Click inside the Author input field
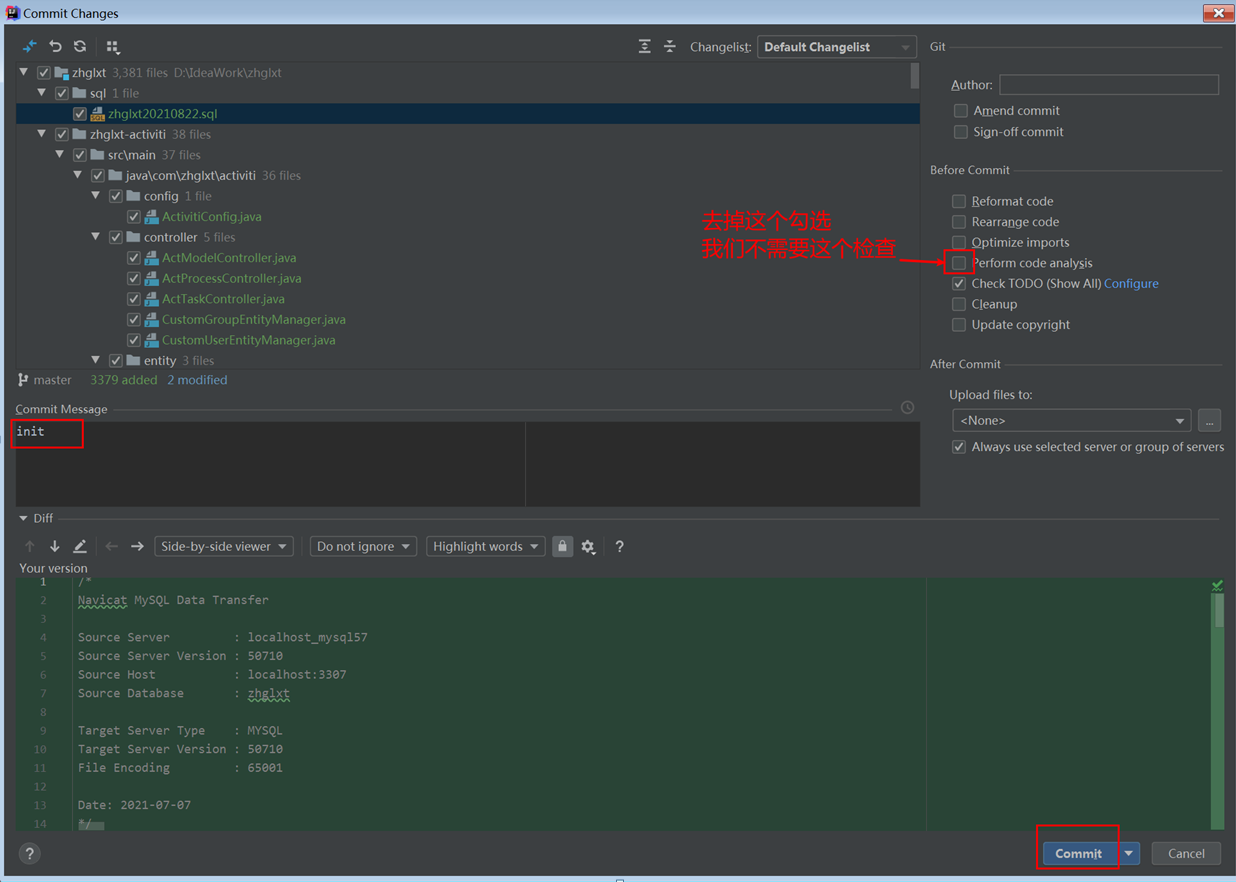1236x882 pixels. (1108, 84)
